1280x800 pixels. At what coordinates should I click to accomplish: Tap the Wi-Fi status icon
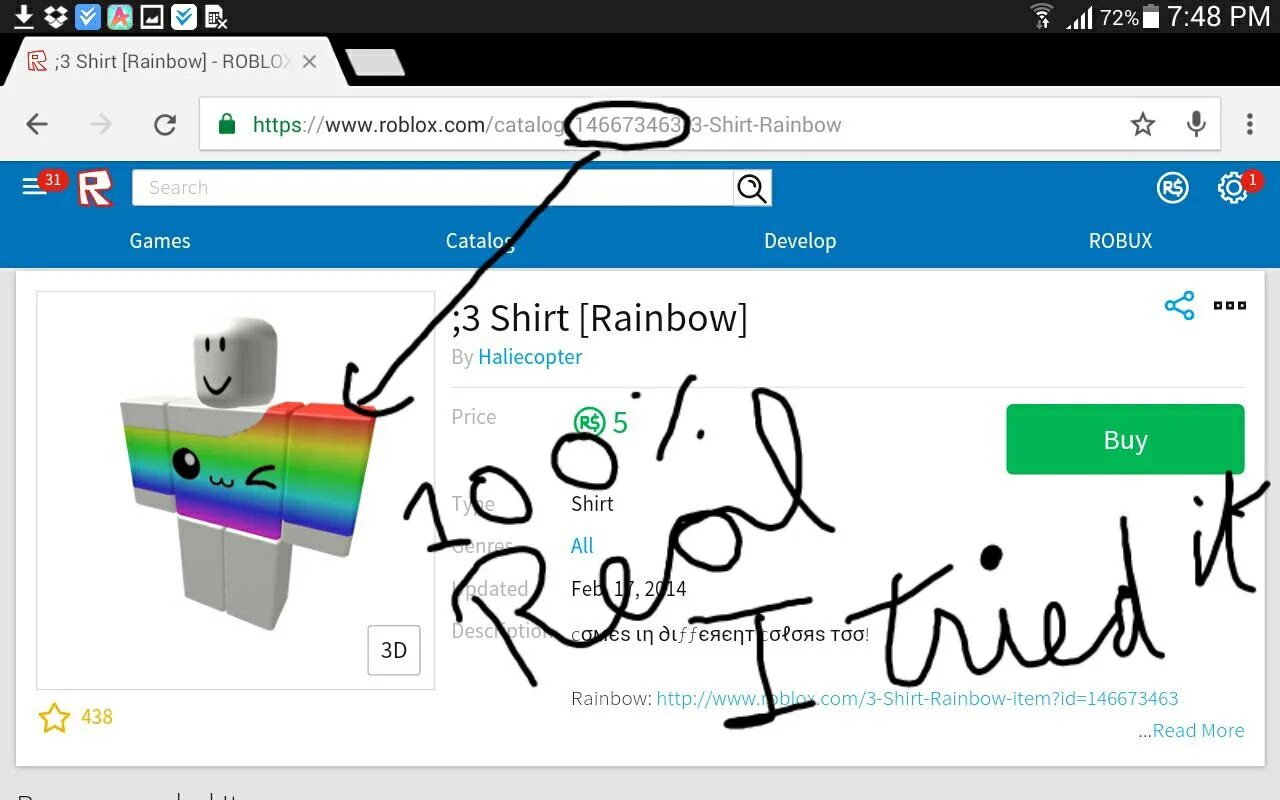1042,16
